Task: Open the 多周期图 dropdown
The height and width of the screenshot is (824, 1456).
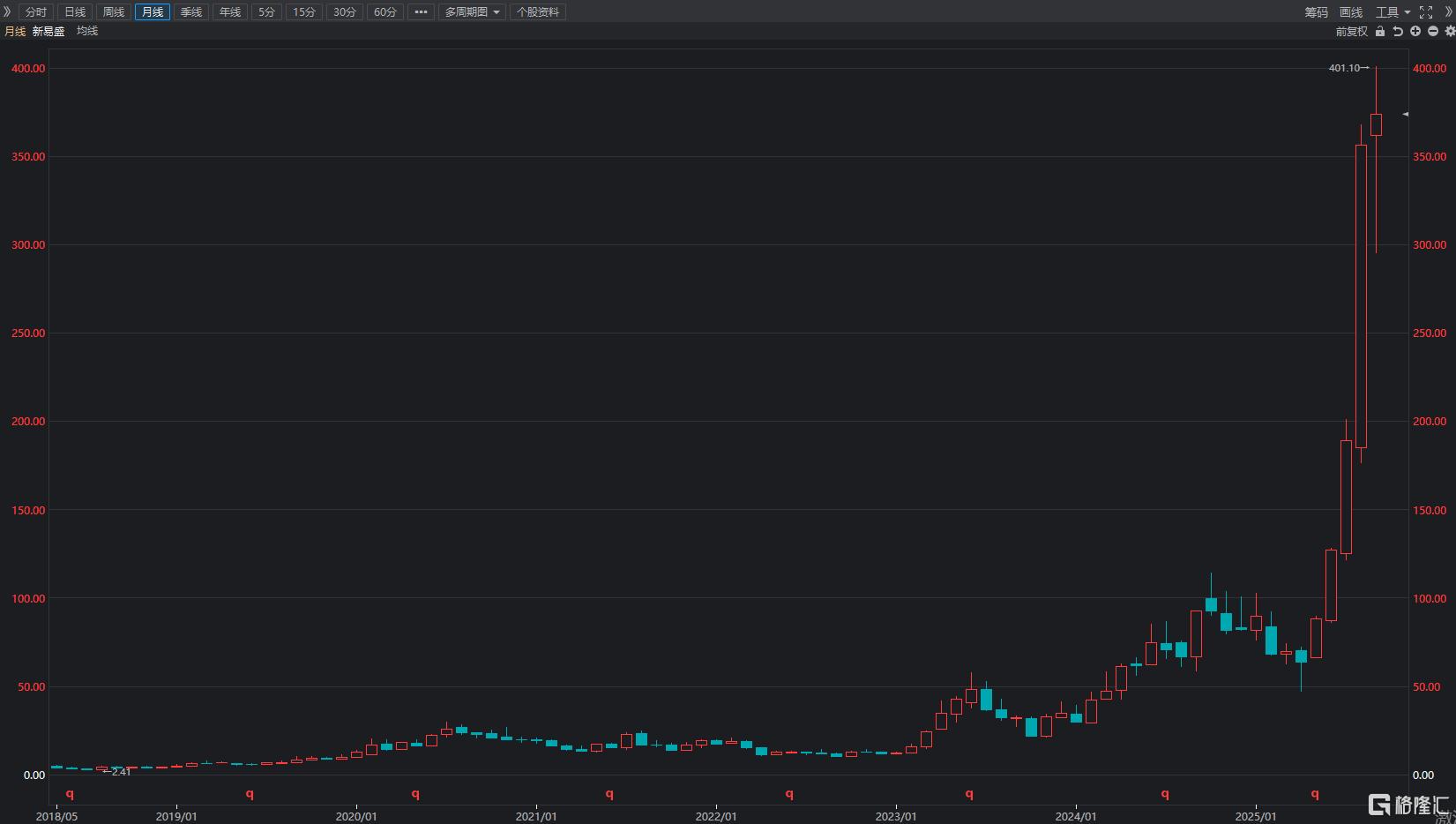Action: 472,11
